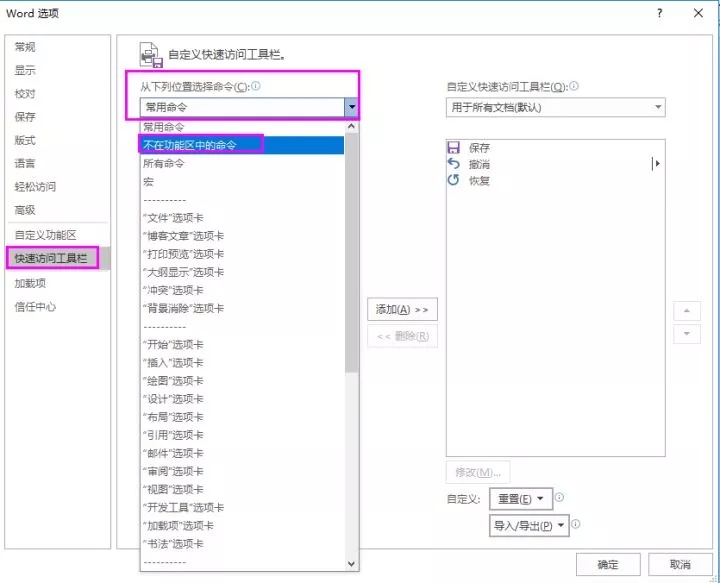
Task: Select "大纲显示"选项卡 entry
Action: (242, 272)
